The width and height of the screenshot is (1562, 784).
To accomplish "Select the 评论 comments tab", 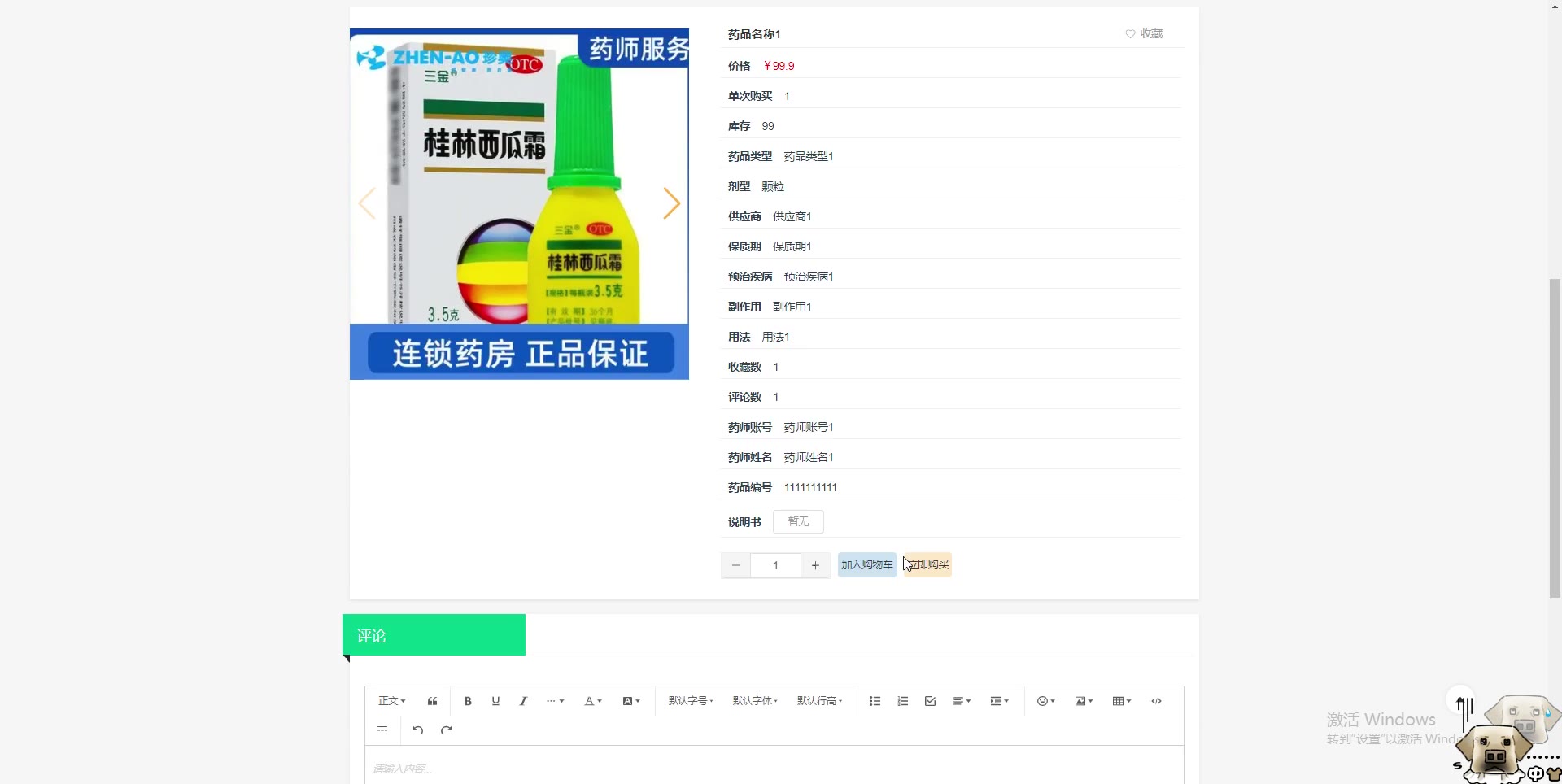I will point(434,635).
